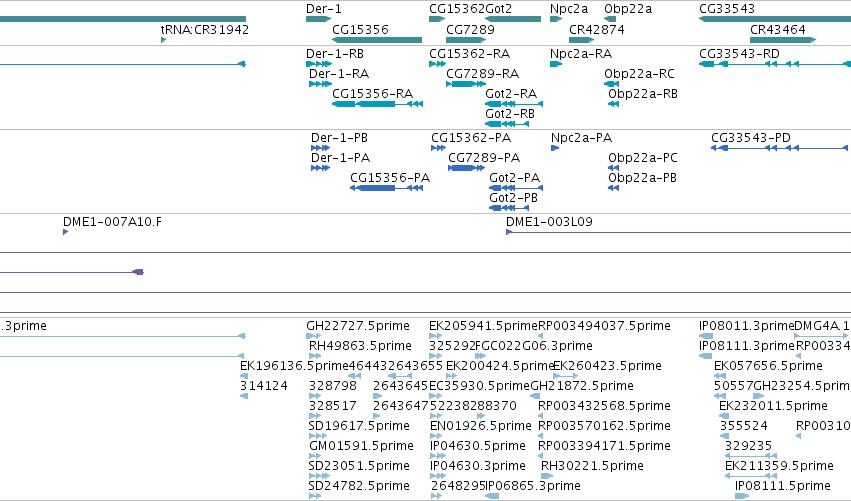Image resolution: width=851 pixels, height=501 pixels.
Task: Select the CG33543 gene label
Action: [x=727, y=9]
